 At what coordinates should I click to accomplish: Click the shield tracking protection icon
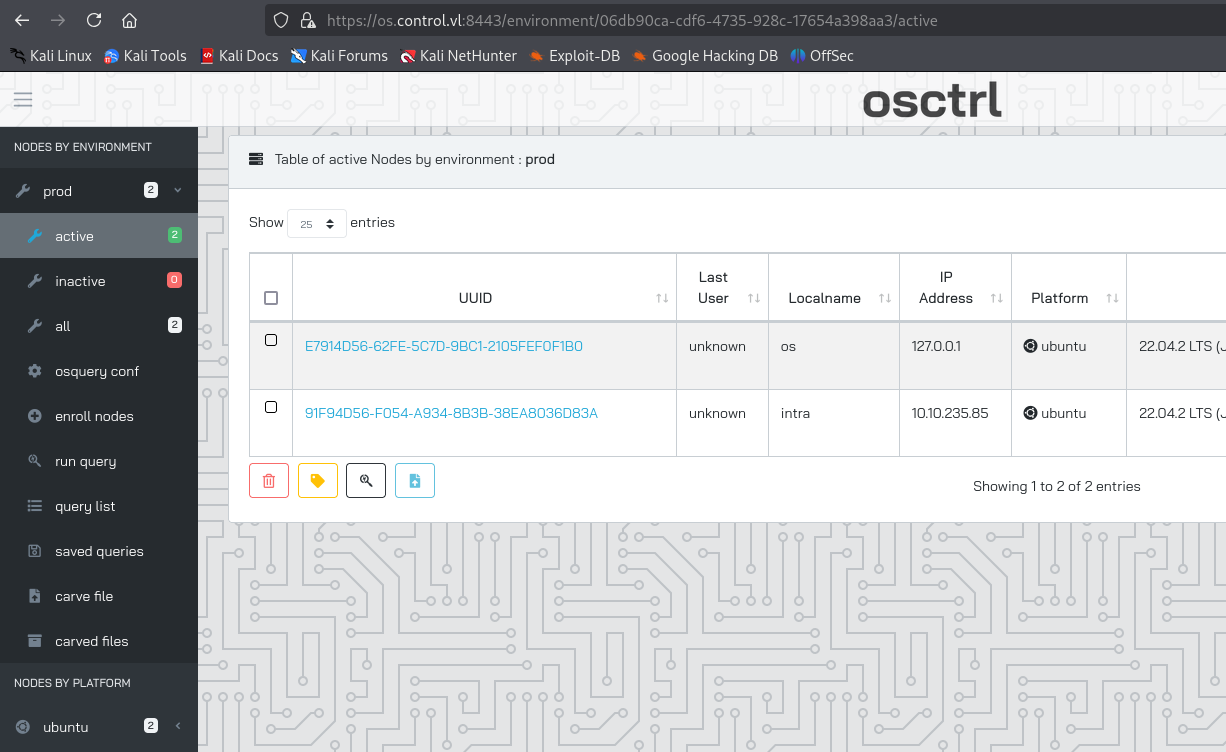pyautogui.click(x=281, y=20)
